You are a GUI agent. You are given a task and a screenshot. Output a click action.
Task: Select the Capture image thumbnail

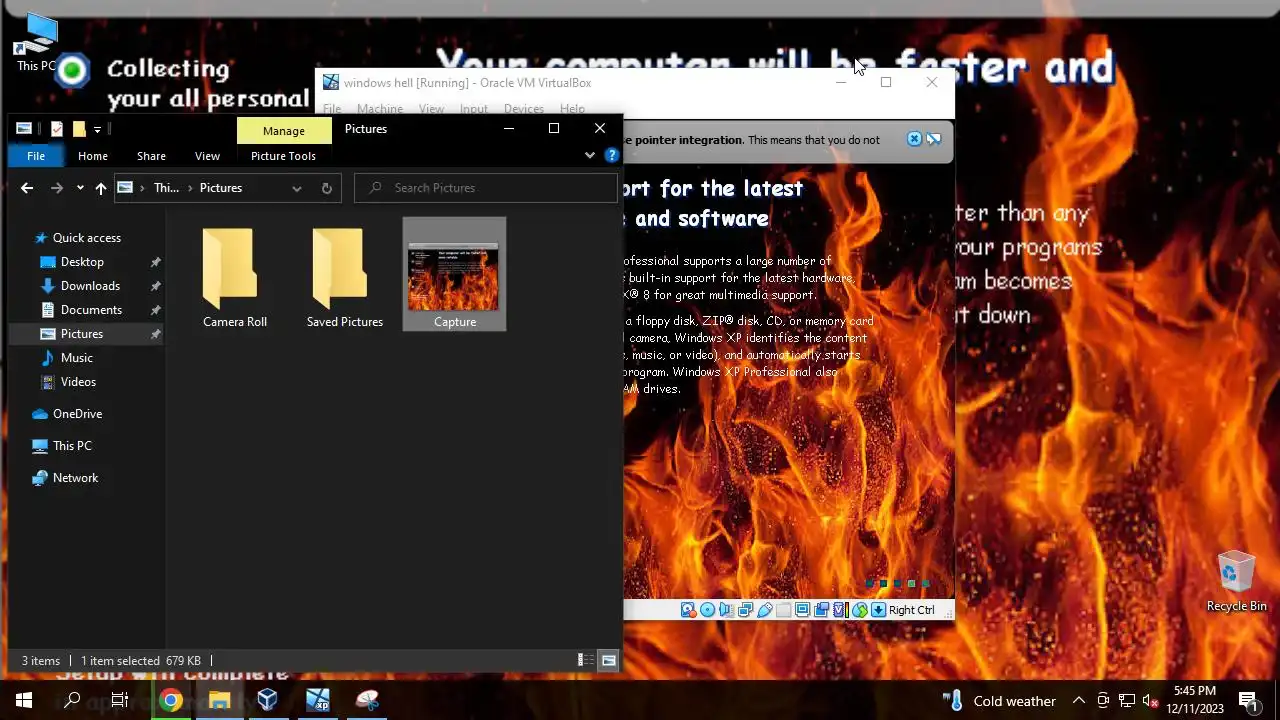pos(454,275)
